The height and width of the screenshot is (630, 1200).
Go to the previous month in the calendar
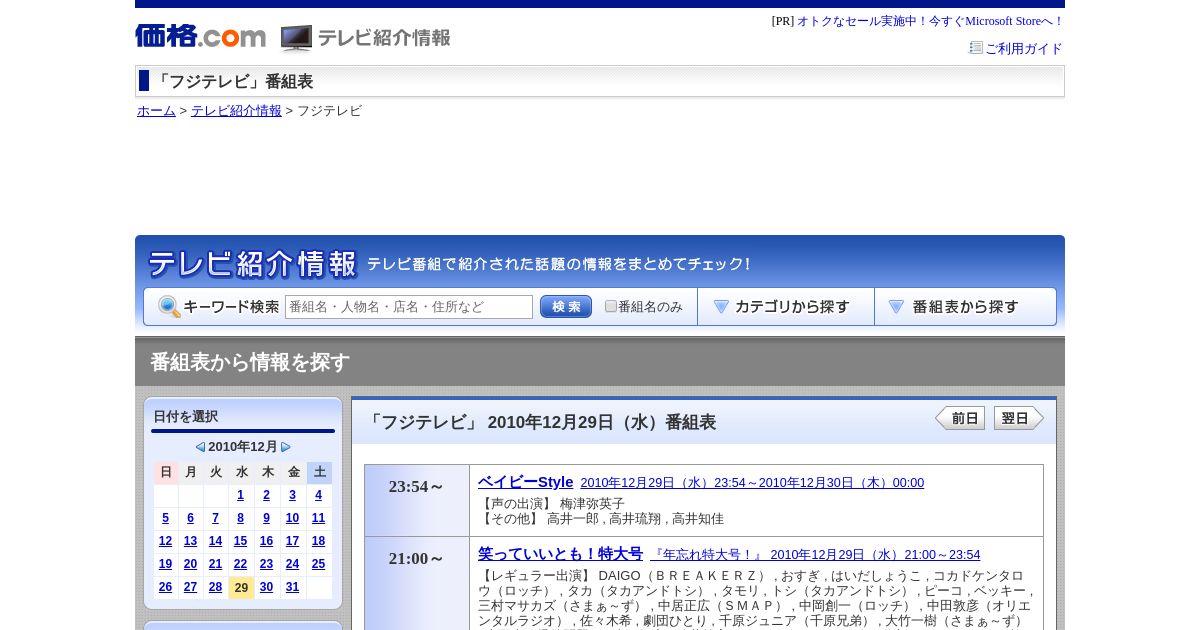[200, 447]
